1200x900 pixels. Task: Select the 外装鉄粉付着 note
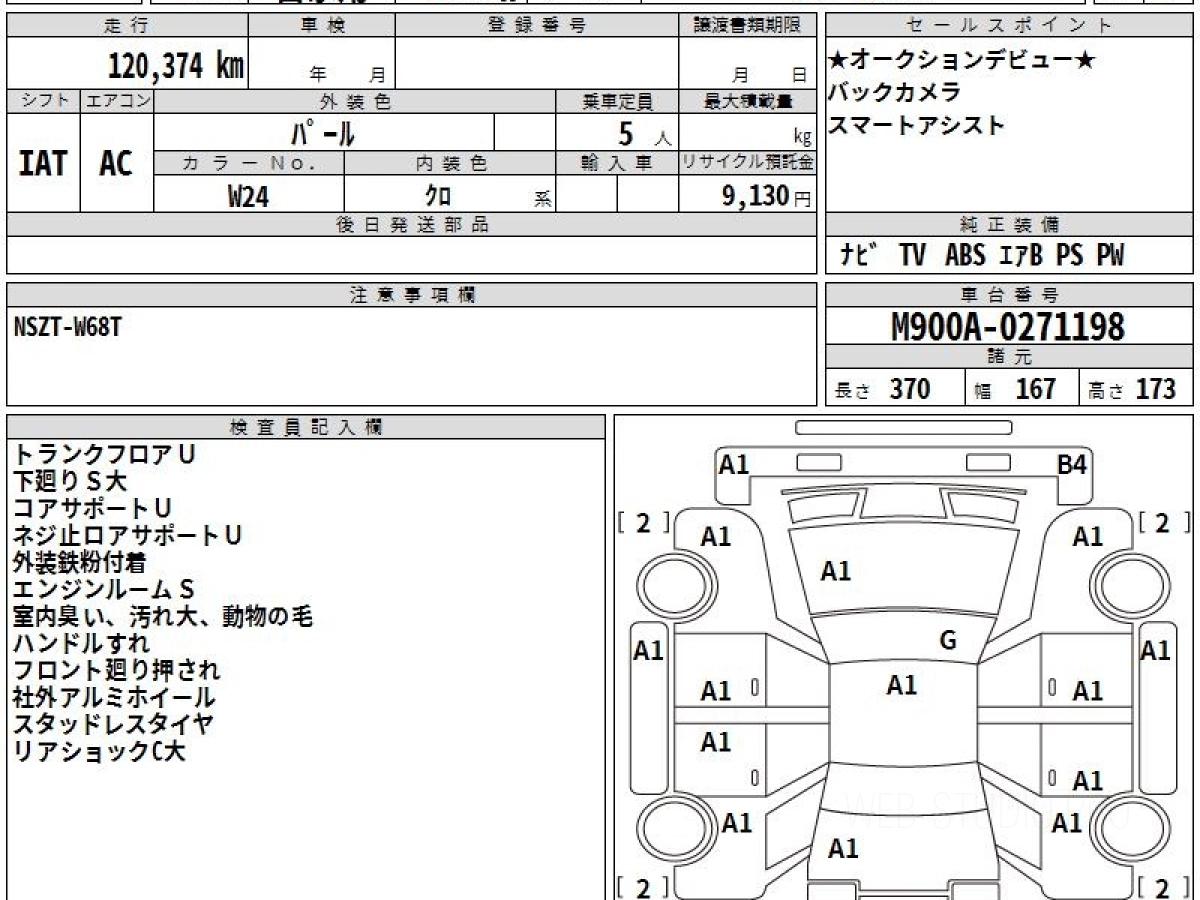pos(79,563)
